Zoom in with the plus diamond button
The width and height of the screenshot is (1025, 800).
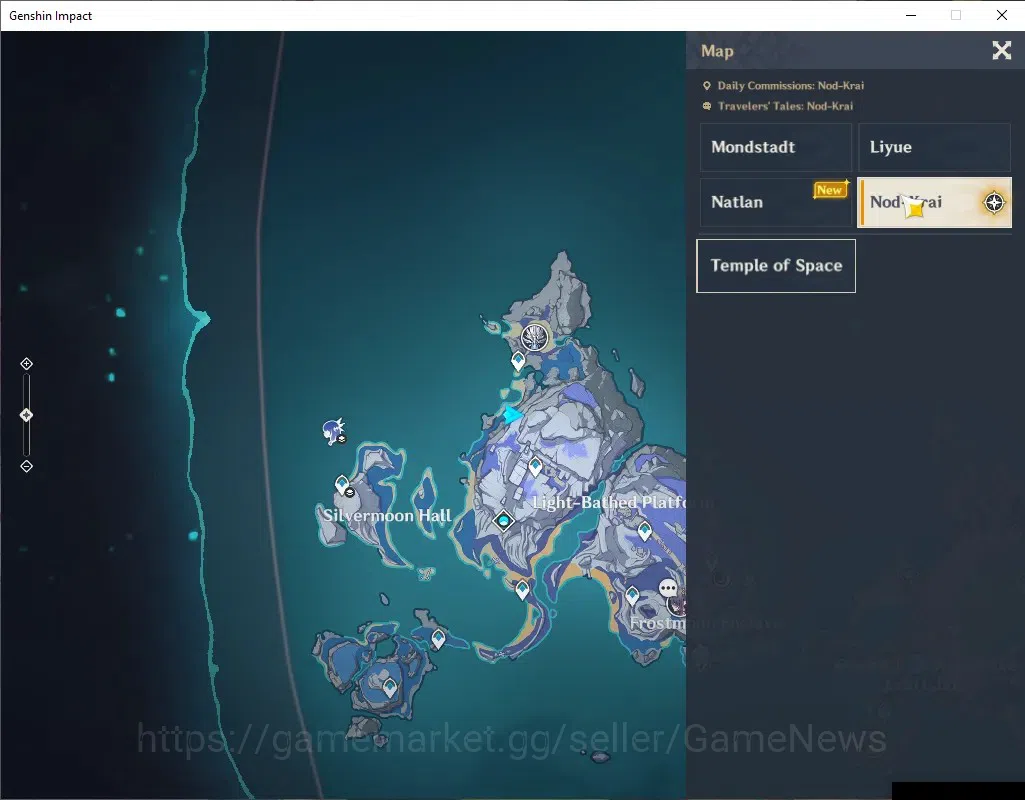tap(26, 363)
